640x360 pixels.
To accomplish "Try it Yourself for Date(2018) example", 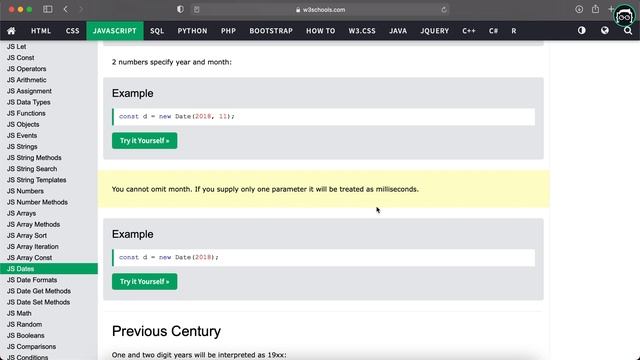I will coord(144,282).
